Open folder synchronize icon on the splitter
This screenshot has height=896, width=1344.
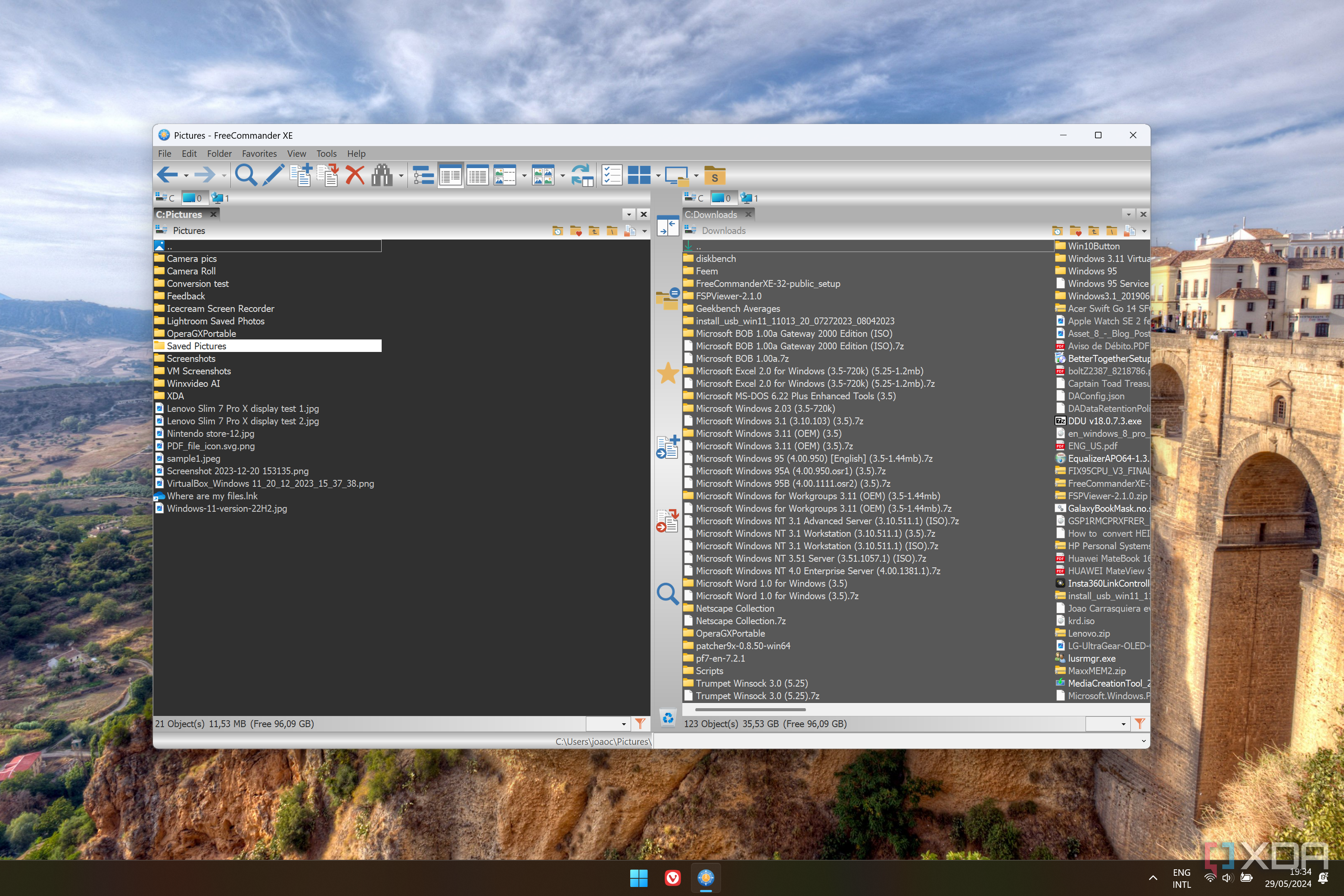pyautogui.click(x=667, y=298)
